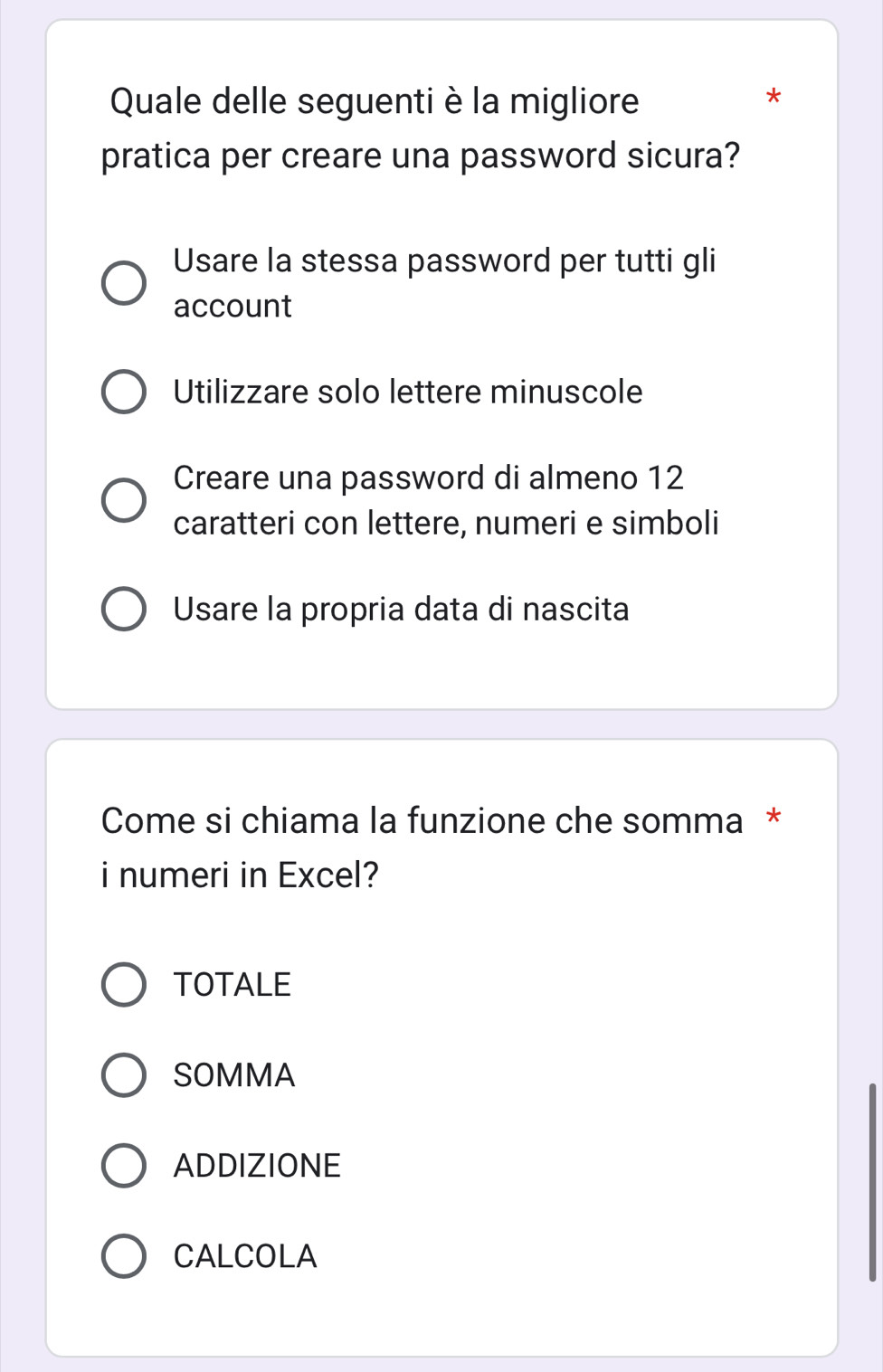This screenshot has height=1372, width=883.
Task: Click the 'CALCOLA' answer label text
Action: pyautogui.click(x=245, y=1256)
